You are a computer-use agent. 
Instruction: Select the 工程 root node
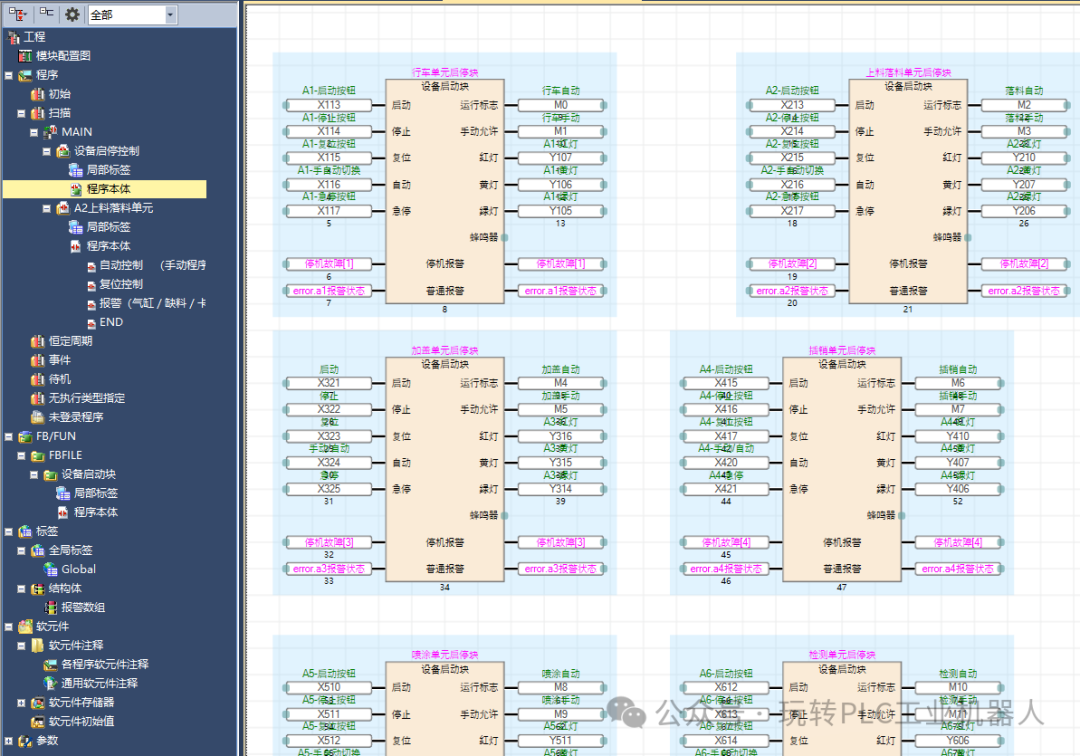(34, 37)
